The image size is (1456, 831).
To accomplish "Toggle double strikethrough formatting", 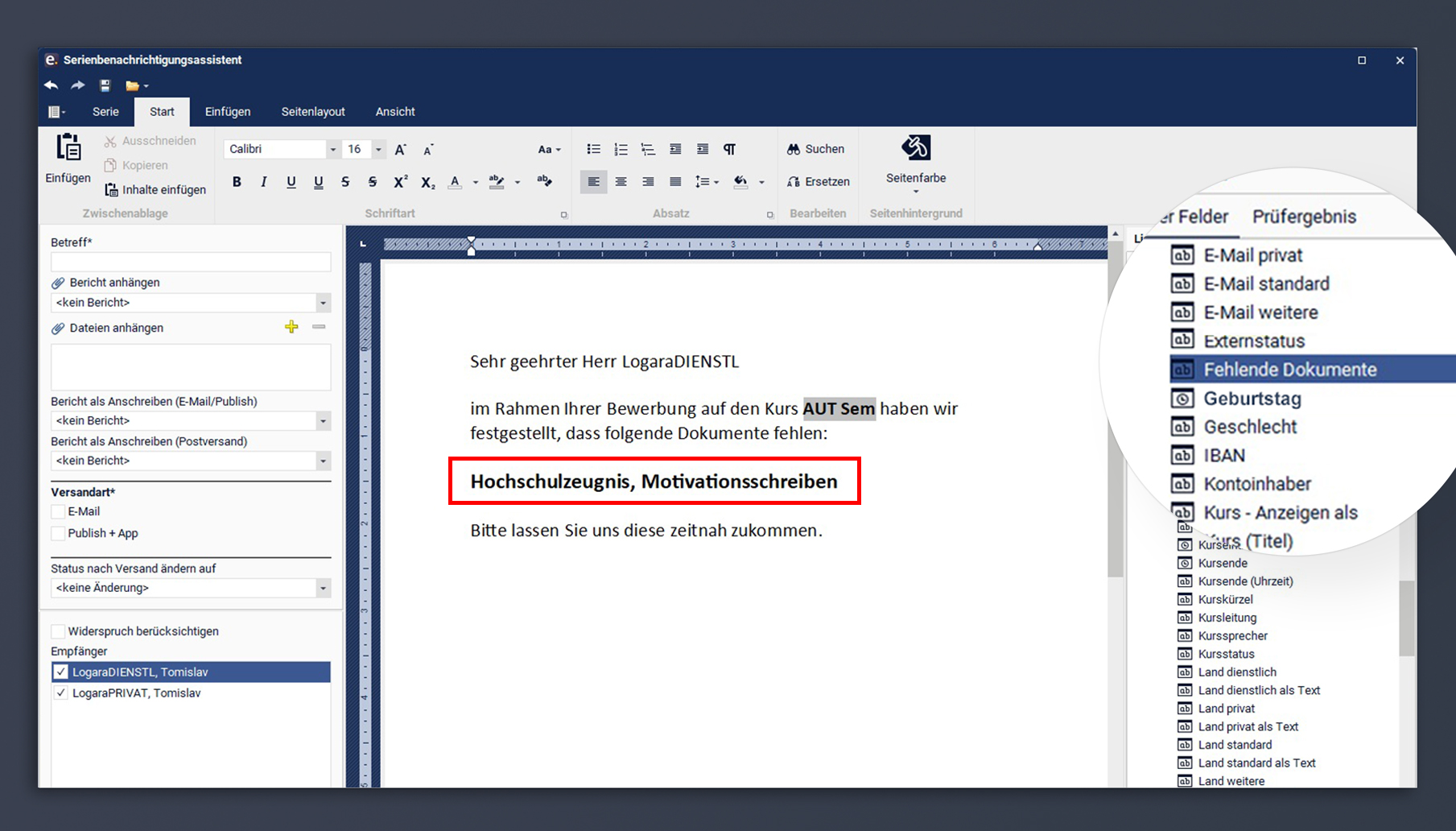I will pos(373,182).
